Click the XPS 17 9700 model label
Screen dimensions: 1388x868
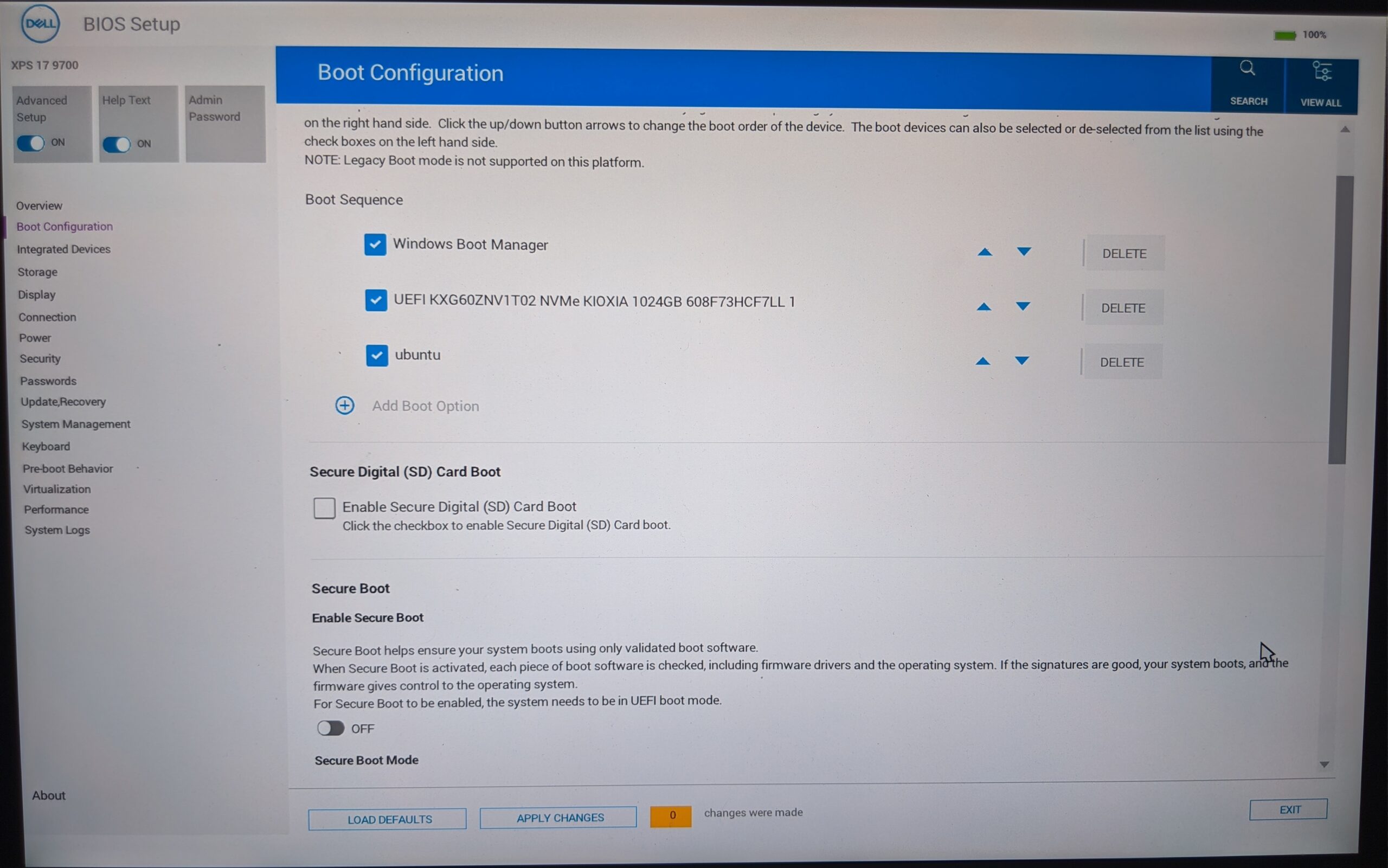45,65
